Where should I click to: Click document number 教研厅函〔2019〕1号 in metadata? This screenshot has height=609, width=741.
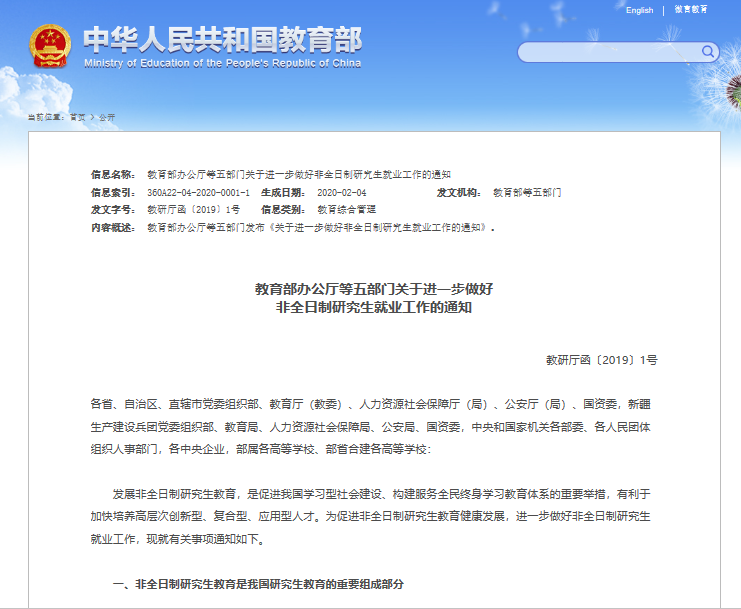tap(194, 210)
